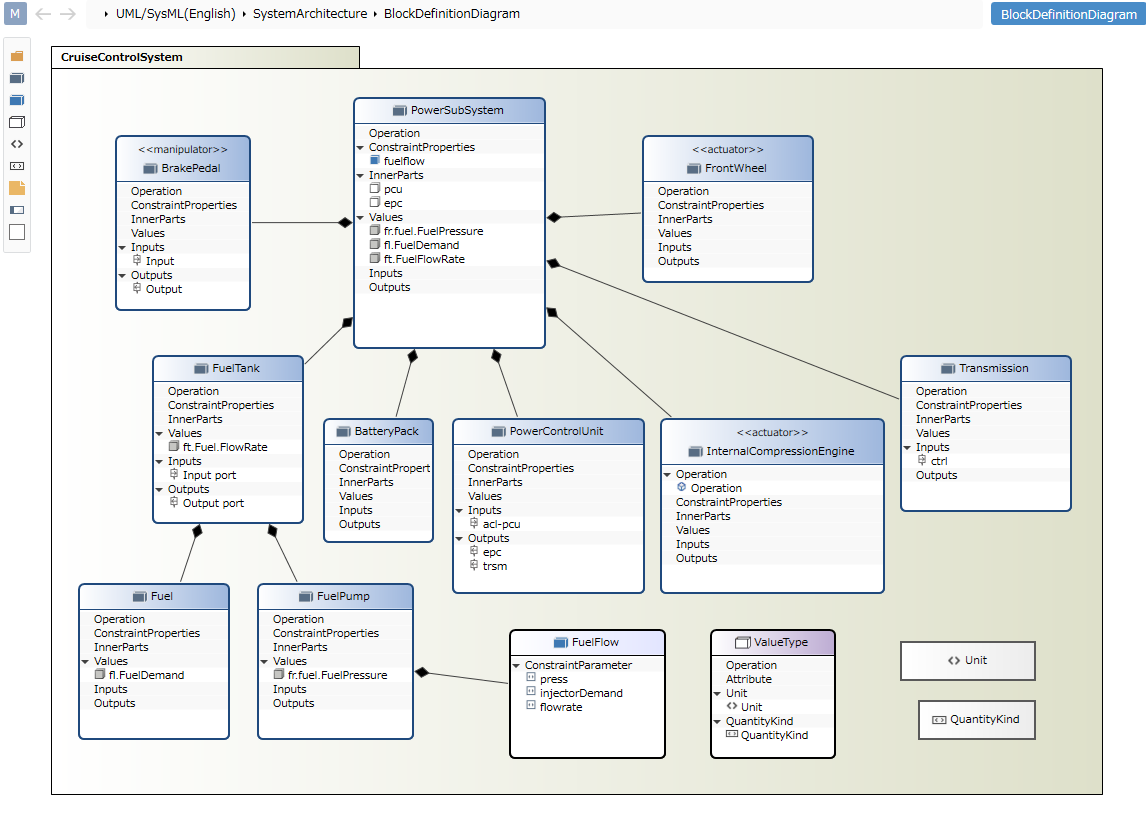The width and height of the screenshot is (1146, 817).
Task: Select the half-shaded rectangle tool in the palette
Action: pyautogui.click(x=17, y=210)
